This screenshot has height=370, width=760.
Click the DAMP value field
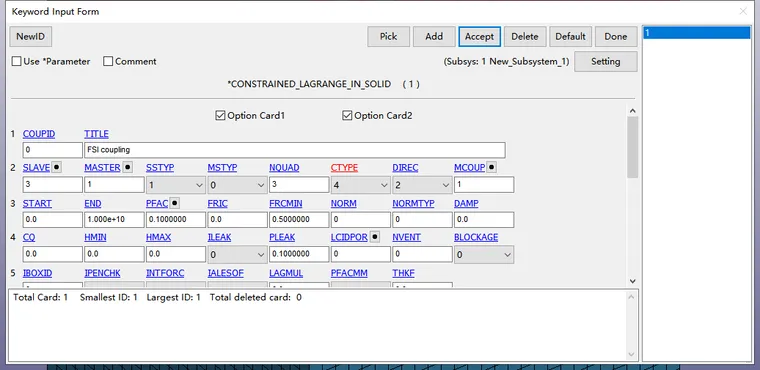pyautogui.click(x=484, y=220)
